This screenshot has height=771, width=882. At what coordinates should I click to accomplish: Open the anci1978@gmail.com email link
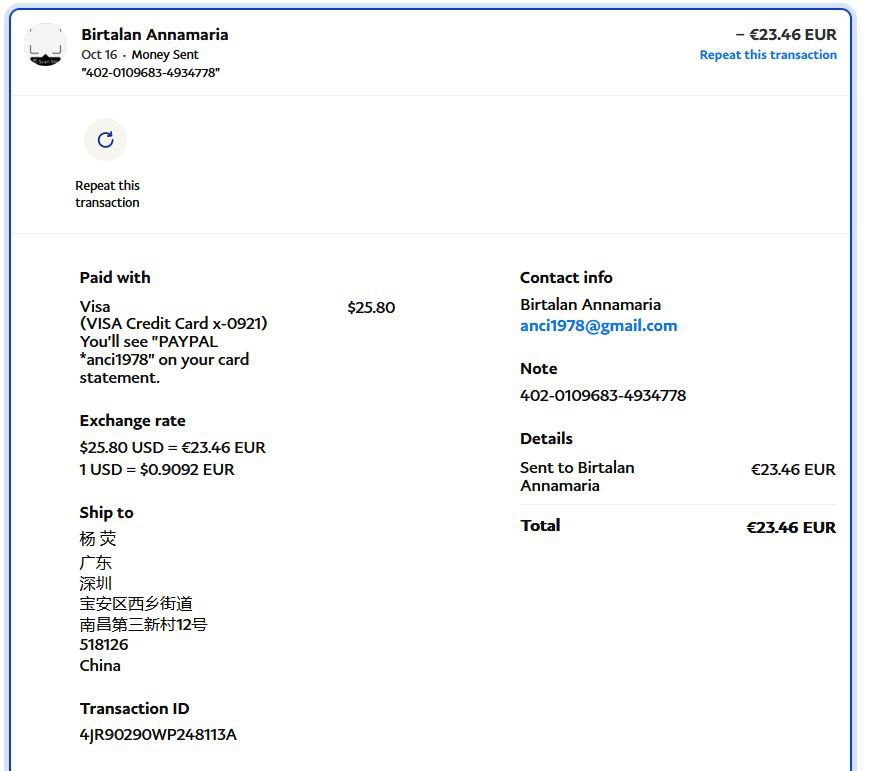[598, 326]
